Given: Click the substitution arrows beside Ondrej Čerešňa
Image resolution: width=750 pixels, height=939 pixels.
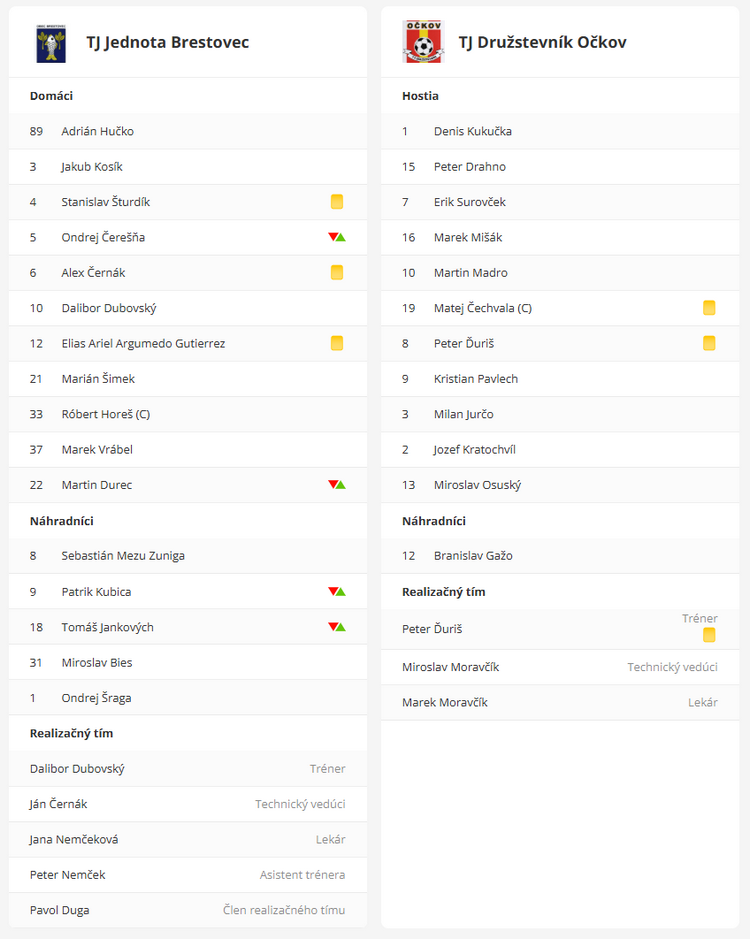Looking at the screenshot, I should (337, 237).
